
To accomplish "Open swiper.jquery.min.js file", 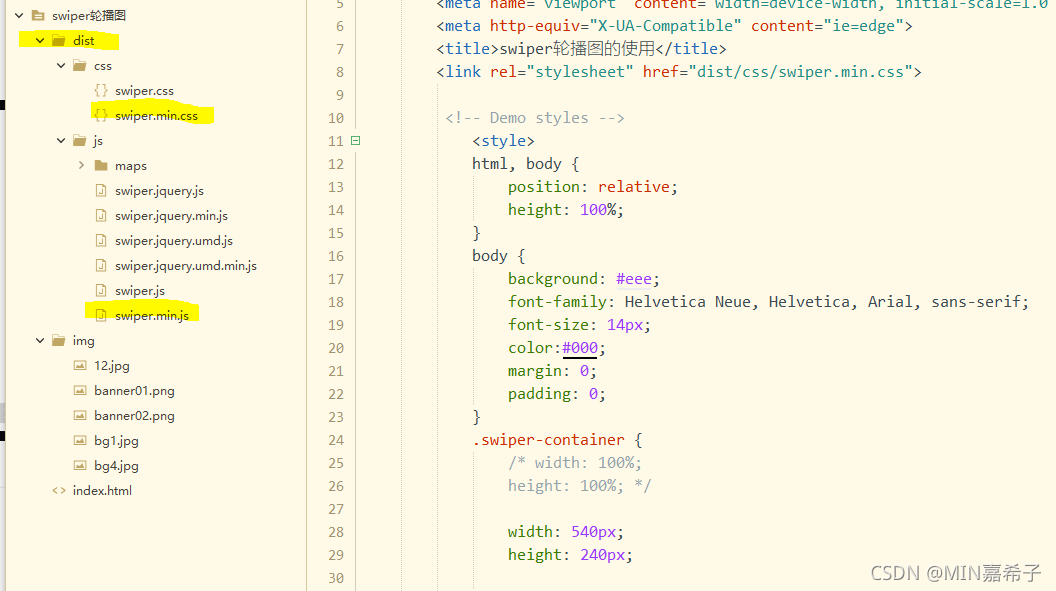I will pos(171,215).
